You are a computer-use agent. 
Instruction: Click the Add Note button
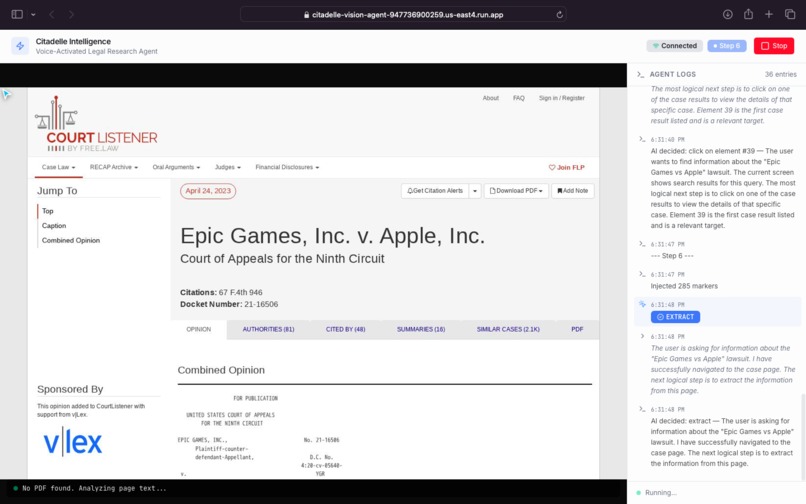click(x=573, y=191)
